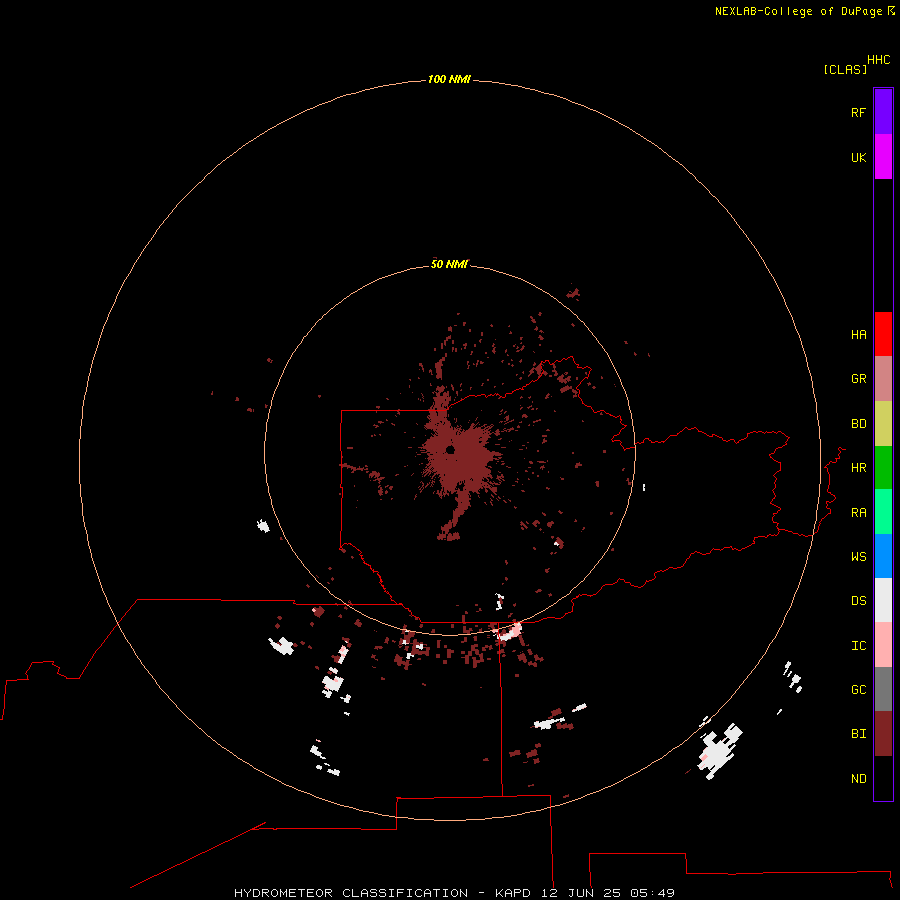Click the RF legend label
Image resolution: width=900 pixels, height=900 pixels.
[x=858, y=112]
